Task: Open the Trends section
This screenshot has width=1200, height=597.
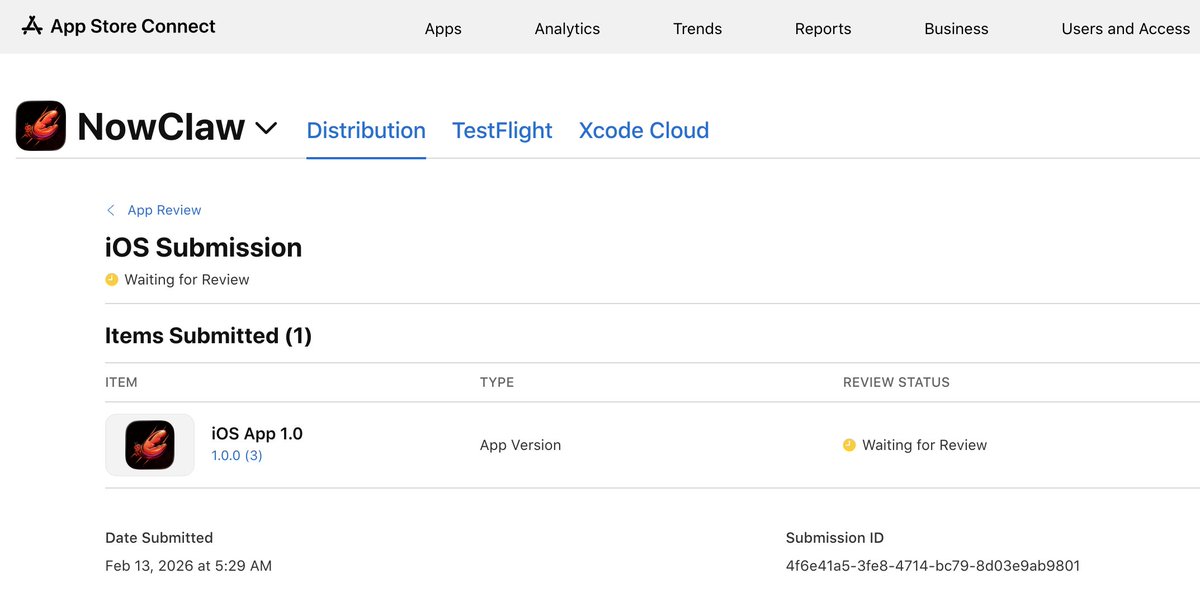Action: pyautogui.click(x=697, y=29)
